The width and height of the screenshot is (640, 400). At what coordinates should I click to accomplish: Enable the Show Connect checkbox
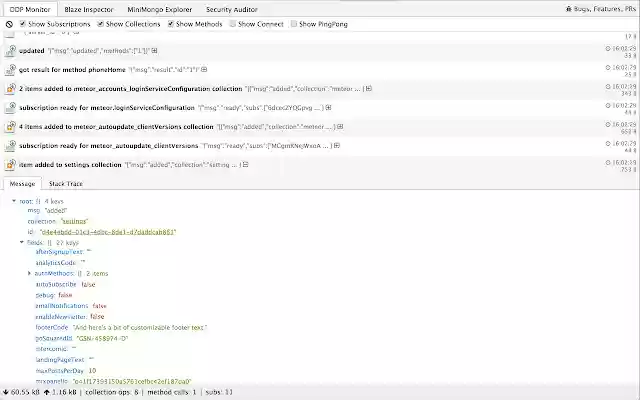click(233, 24)
